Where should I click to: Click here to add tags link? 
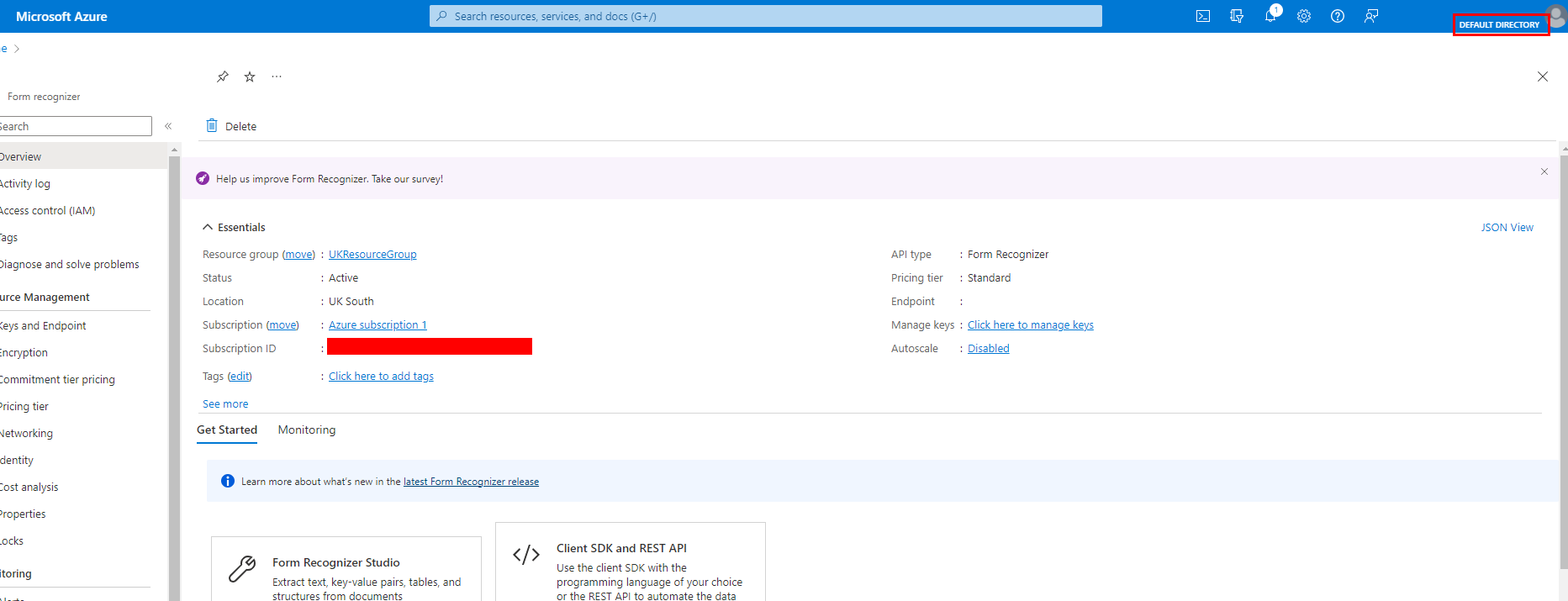pos(381,376)
